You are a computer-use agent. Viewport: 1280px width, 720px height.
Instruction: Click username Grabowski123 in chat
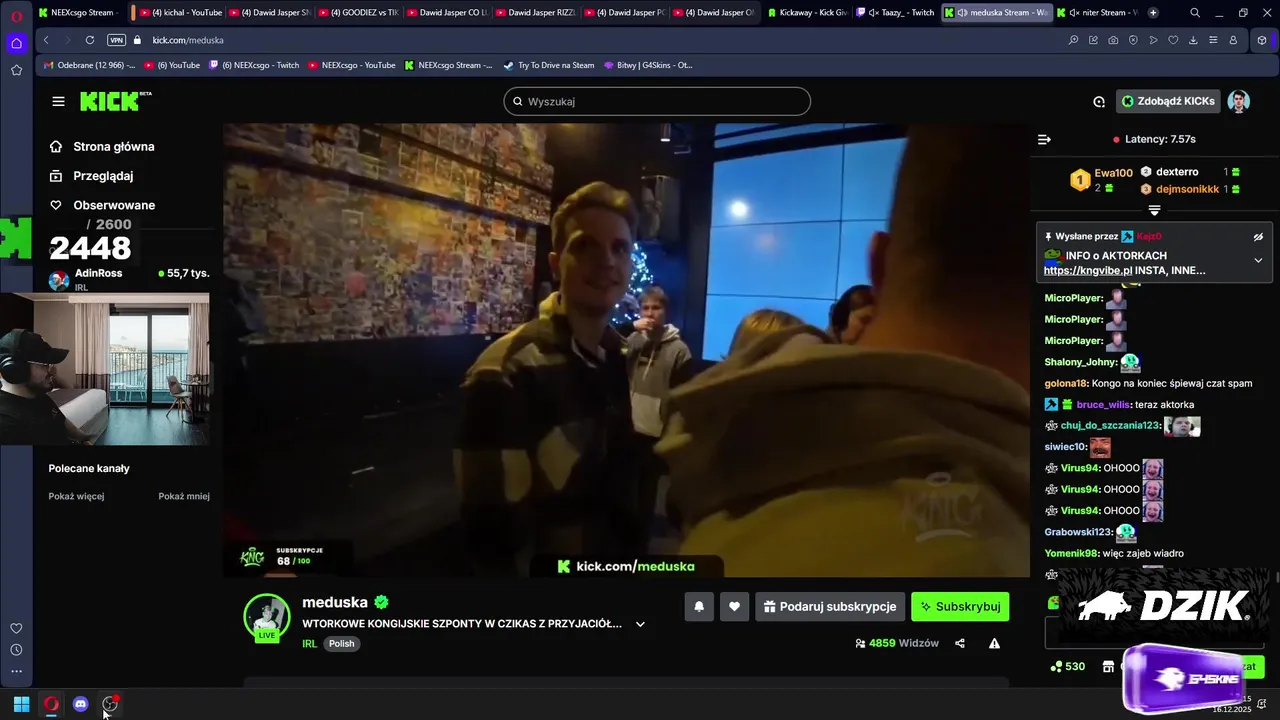[x=1078, y=532]
